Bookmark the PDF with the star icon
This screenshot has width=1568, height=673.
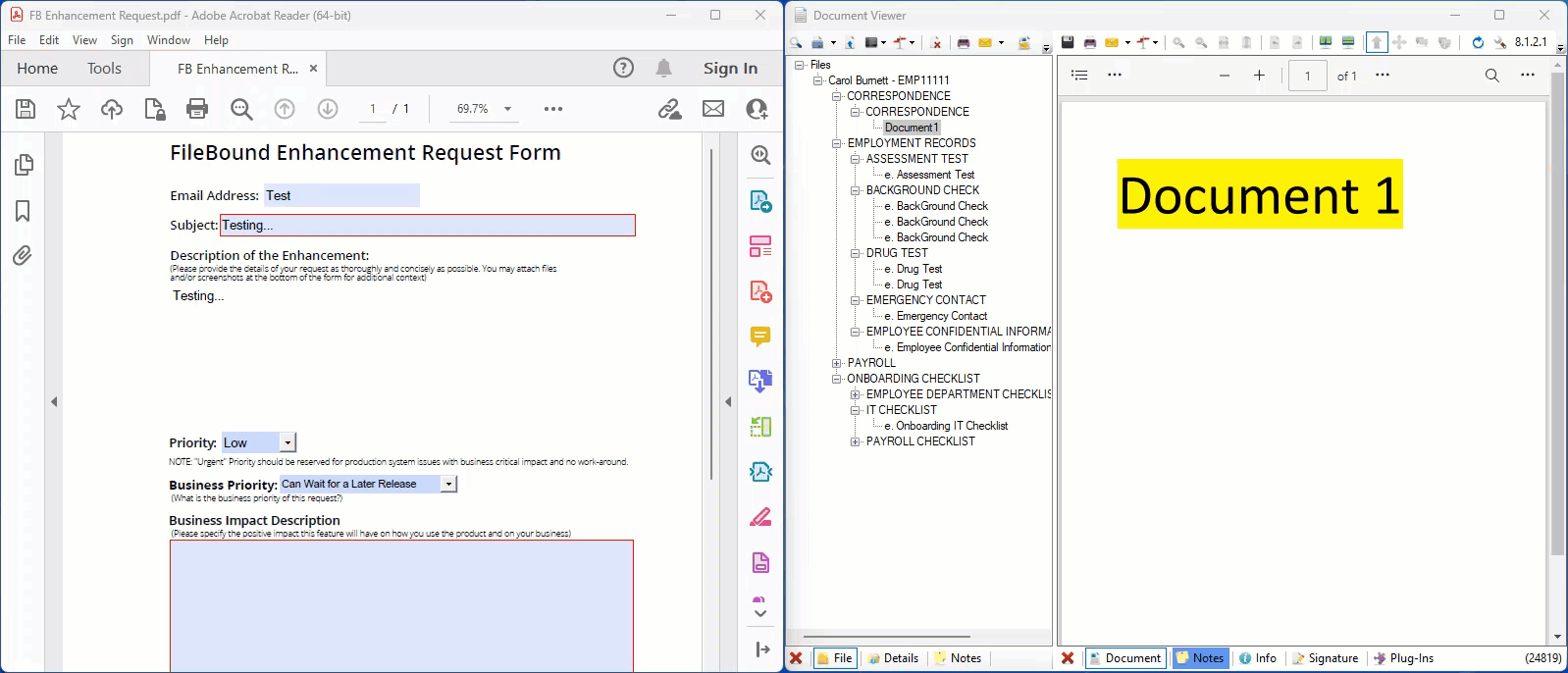[69, 109]
